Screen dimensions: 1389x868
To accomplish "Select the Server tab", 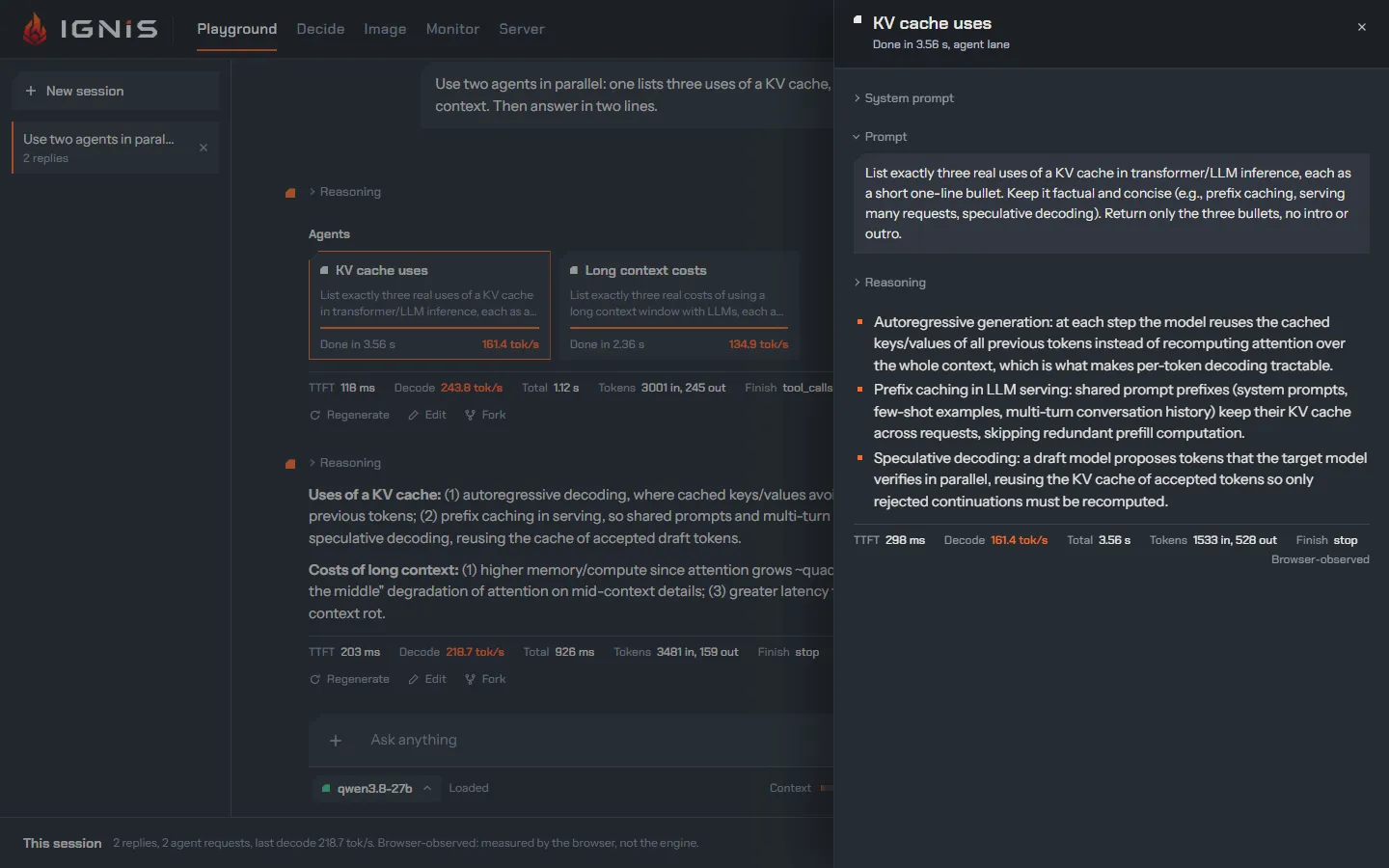I will tap(522, 29).
